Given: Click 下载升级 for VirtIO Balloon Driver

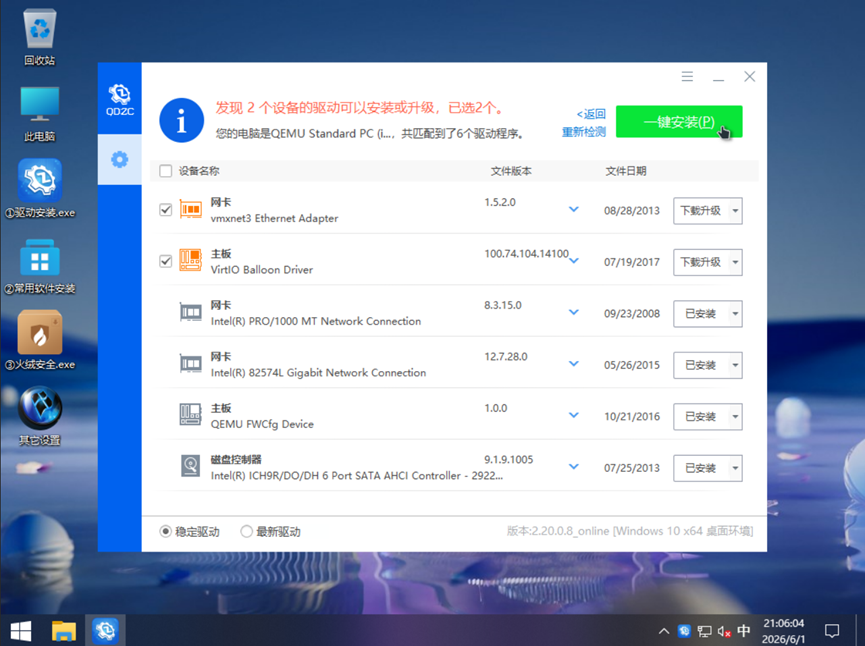Looking at the screenshot, I should 701,262.
